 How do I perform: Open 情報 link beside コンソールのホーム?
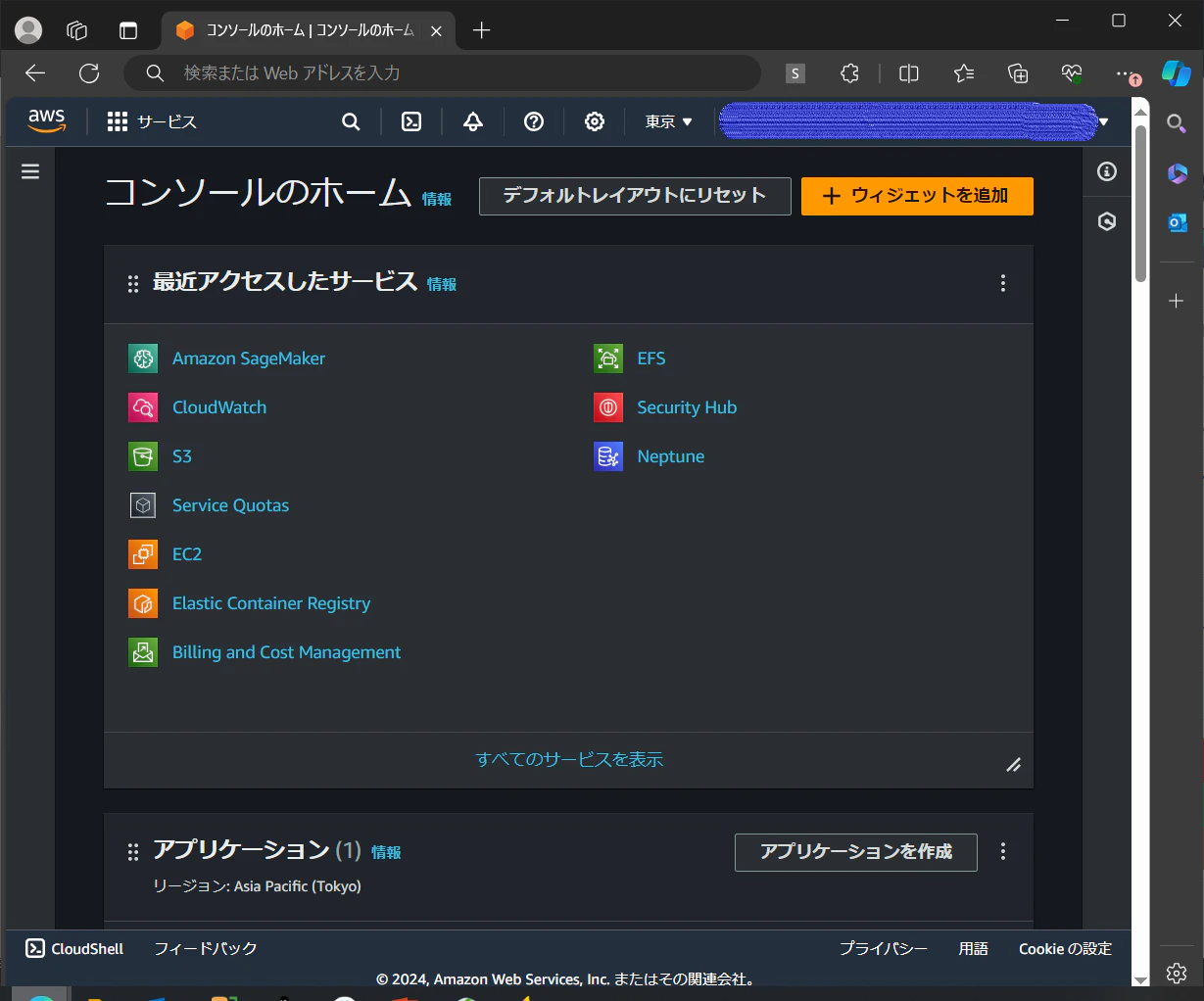coord(437,199)
